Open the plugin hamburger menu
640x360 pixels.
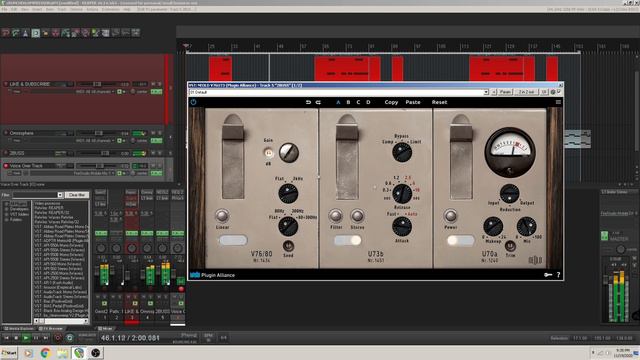[x=558, y=102]
